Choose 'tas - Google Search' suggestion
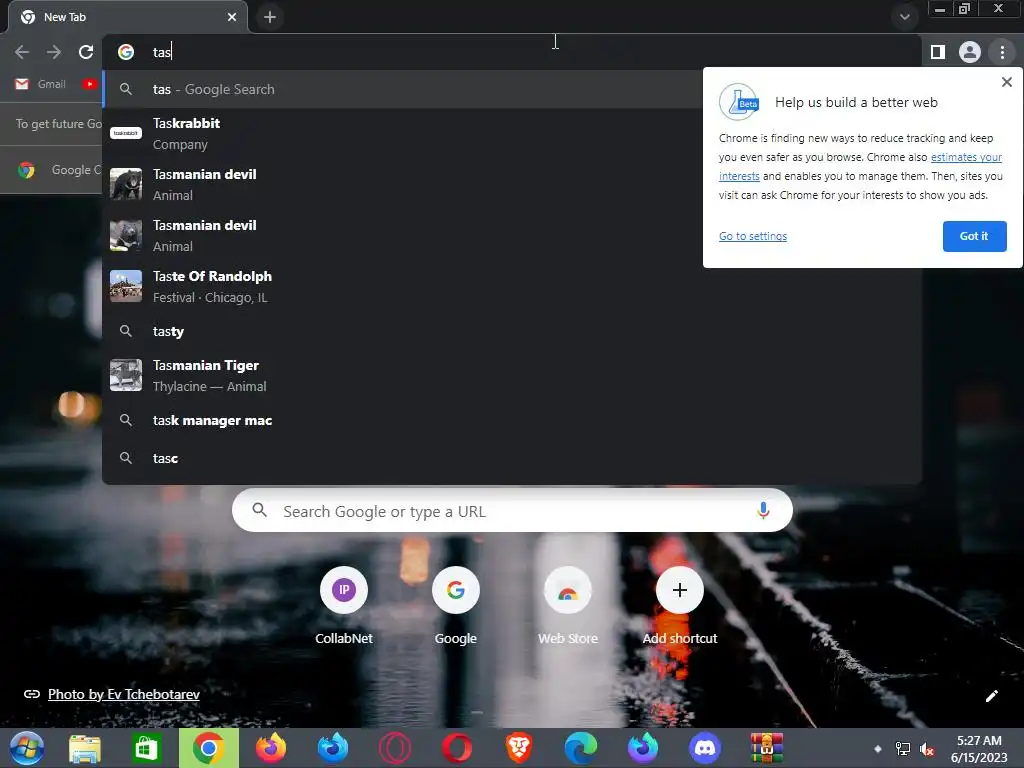Screen dimensions: 1024x768 pyautogui.click(x=404, y=89)
